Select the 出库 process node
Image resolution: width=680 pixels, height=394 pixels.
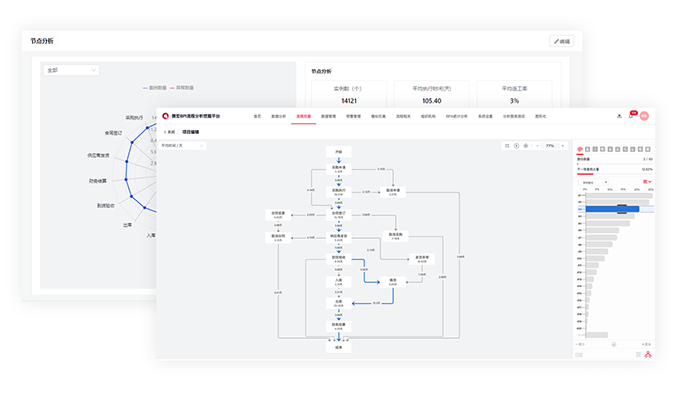pos(339,303)
